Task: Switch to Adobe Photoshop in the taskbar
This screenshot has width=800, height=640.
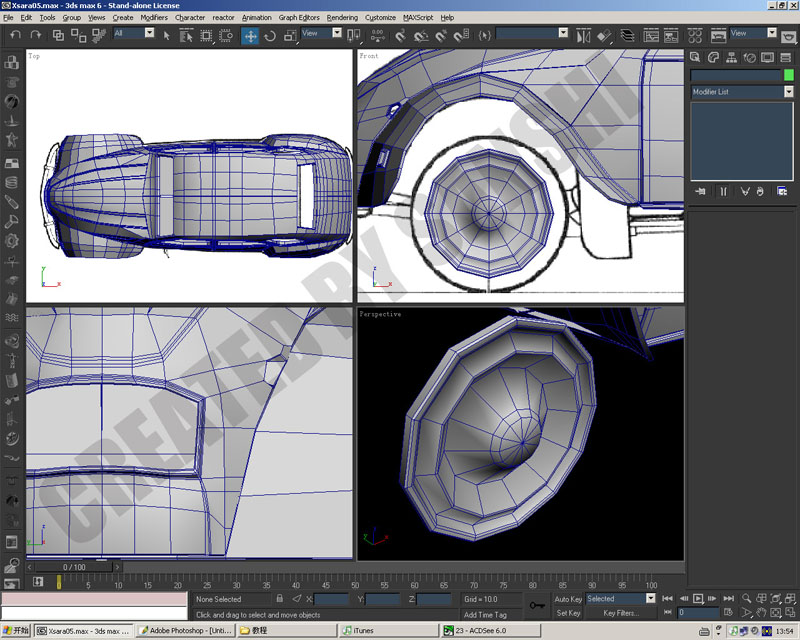Action: (x=185, y=630)
